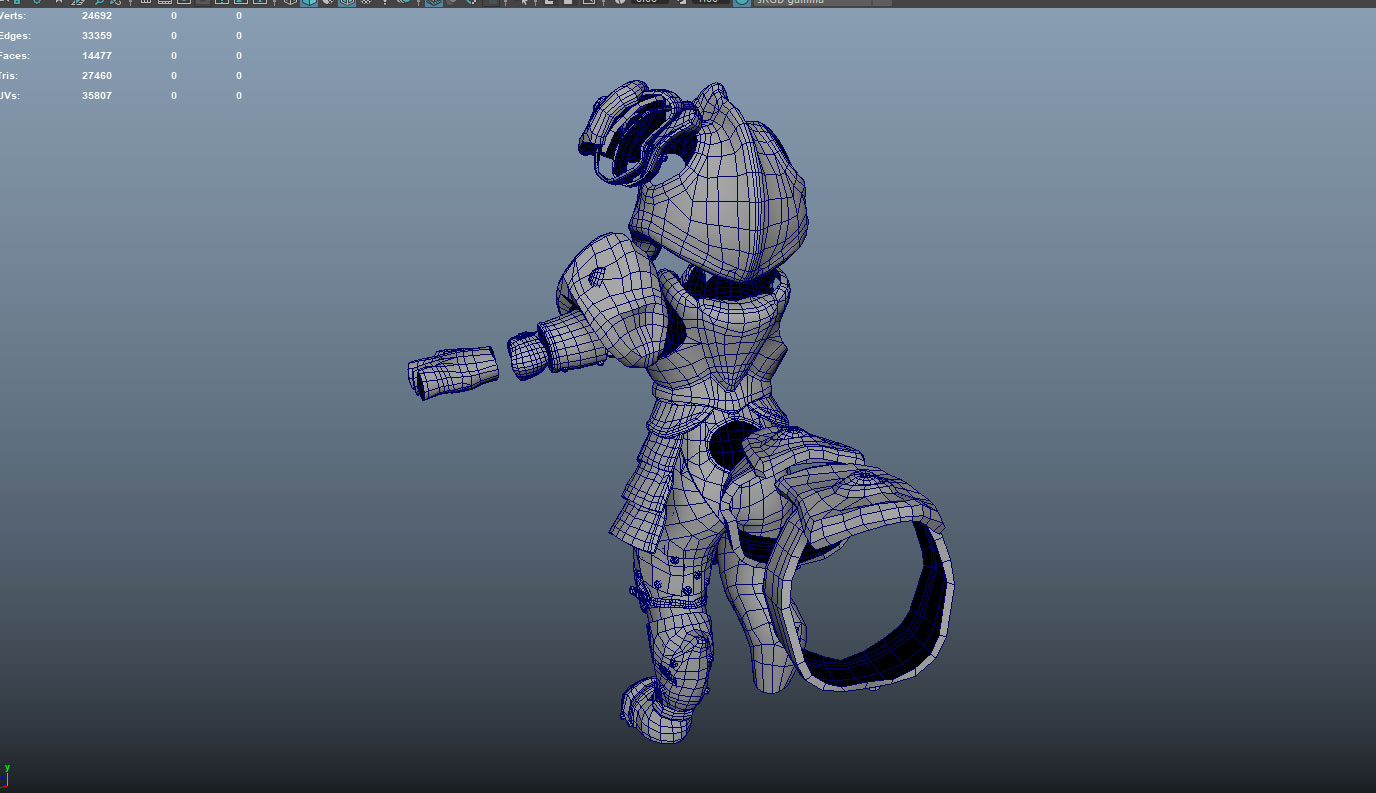
Task: Click the UVs label in the poly count HUD
Action: [10, 96]
